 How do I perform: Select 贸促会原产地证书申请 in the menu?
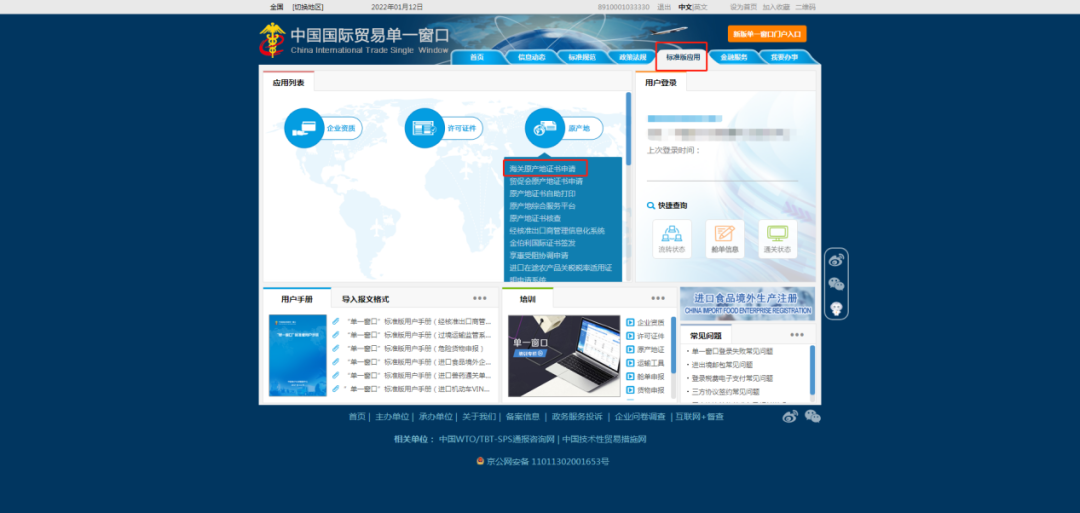pos(546,182)
